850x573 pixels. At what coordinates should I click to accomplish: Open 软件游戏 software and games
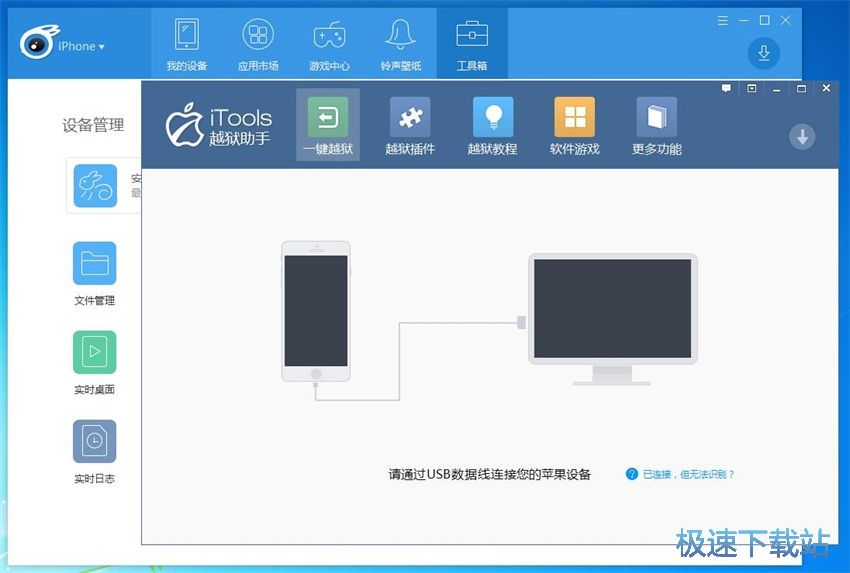(x=575, y=126)
